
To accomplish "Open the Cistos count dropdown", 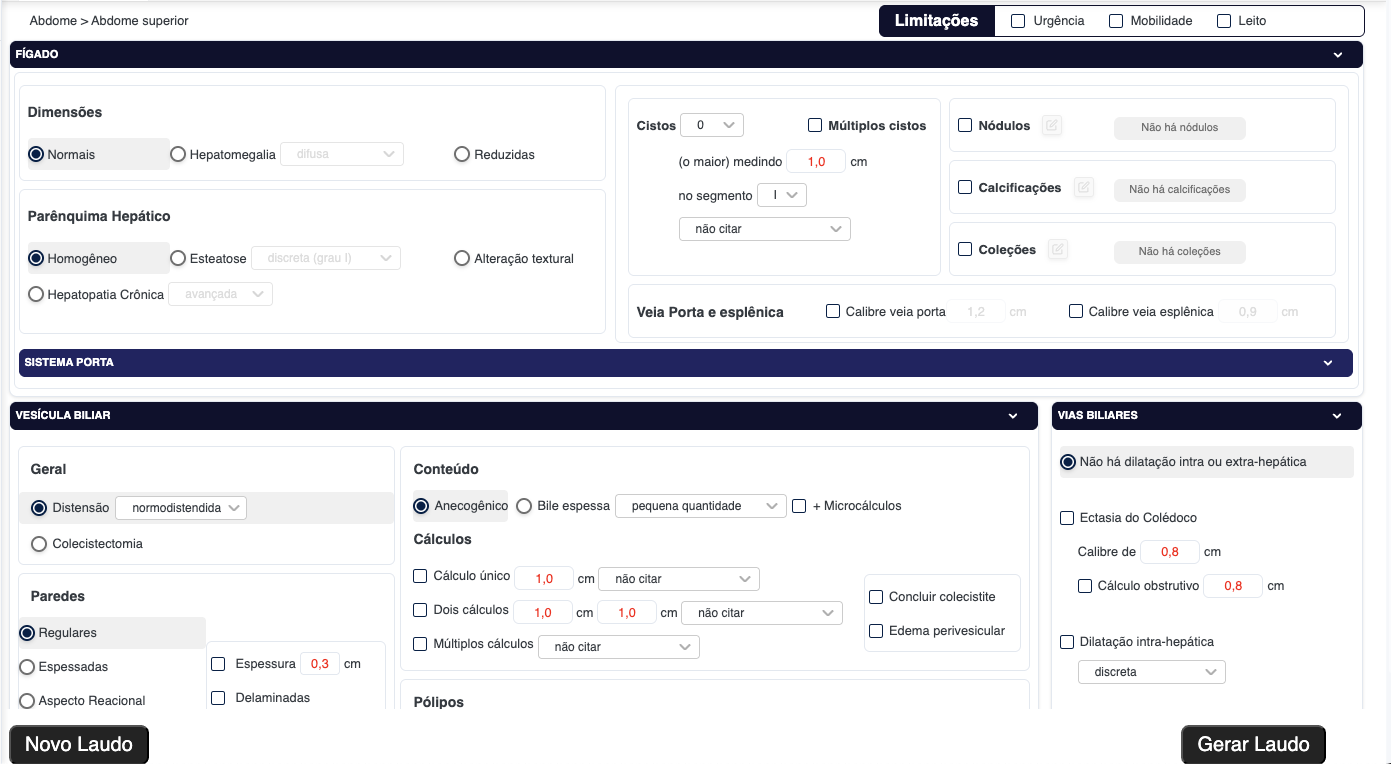I will tap(712, 125).
